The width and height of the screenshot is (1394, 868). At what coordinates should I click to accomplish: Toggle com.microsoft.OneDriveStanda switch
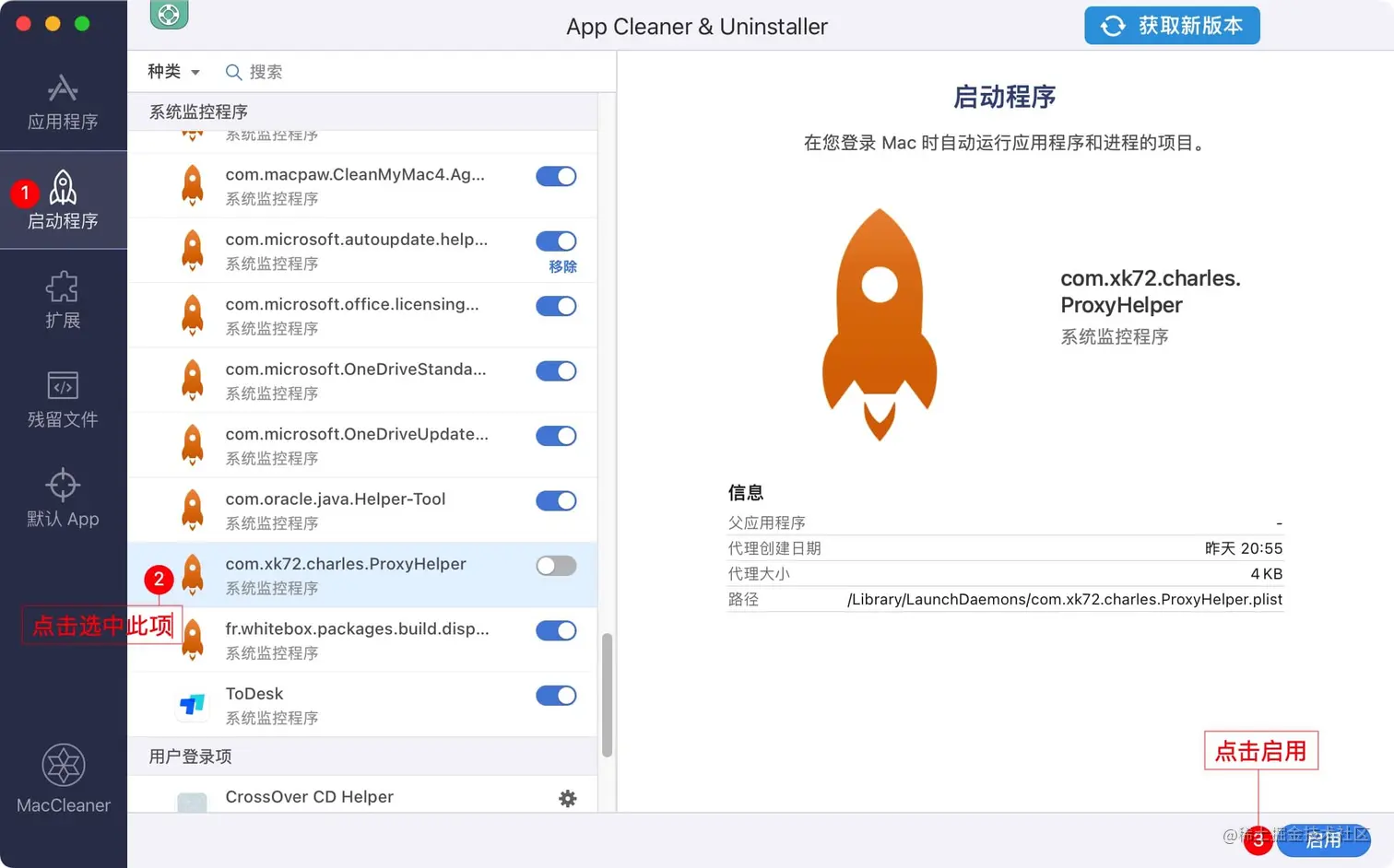coord(556,371)
